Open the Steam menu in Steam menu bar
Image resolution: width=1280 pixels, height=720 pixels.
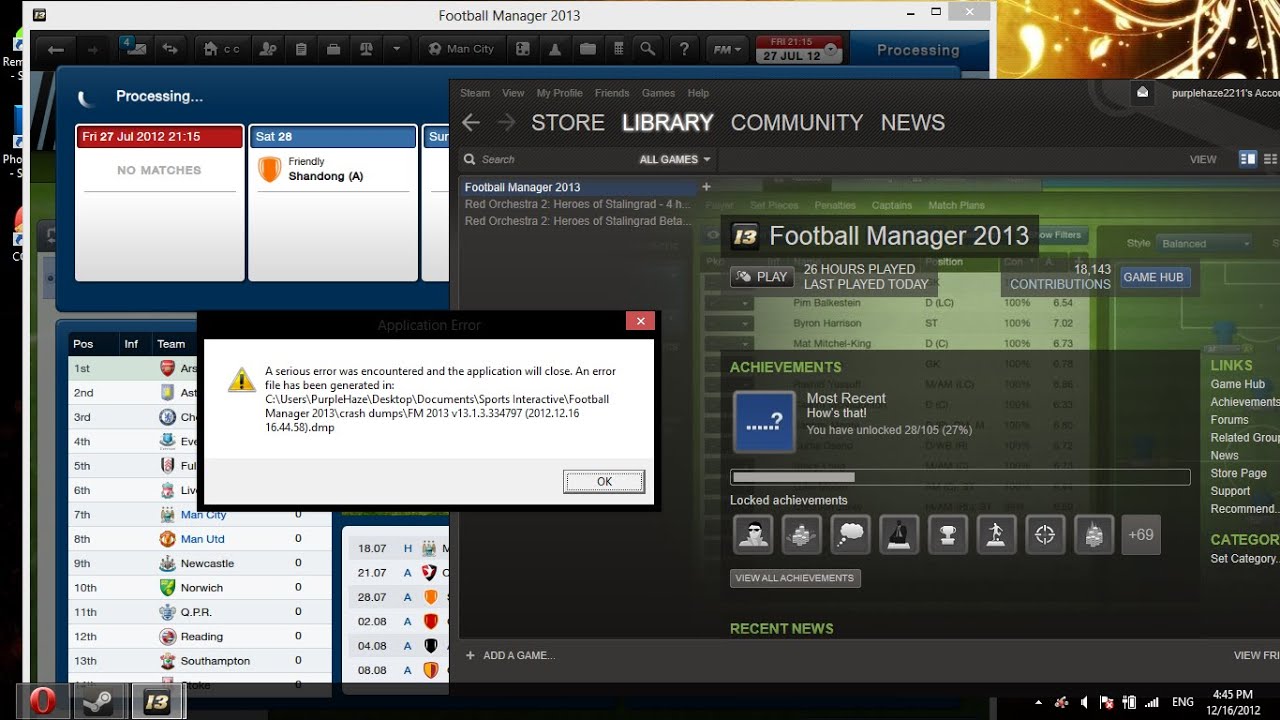point(475,93)
